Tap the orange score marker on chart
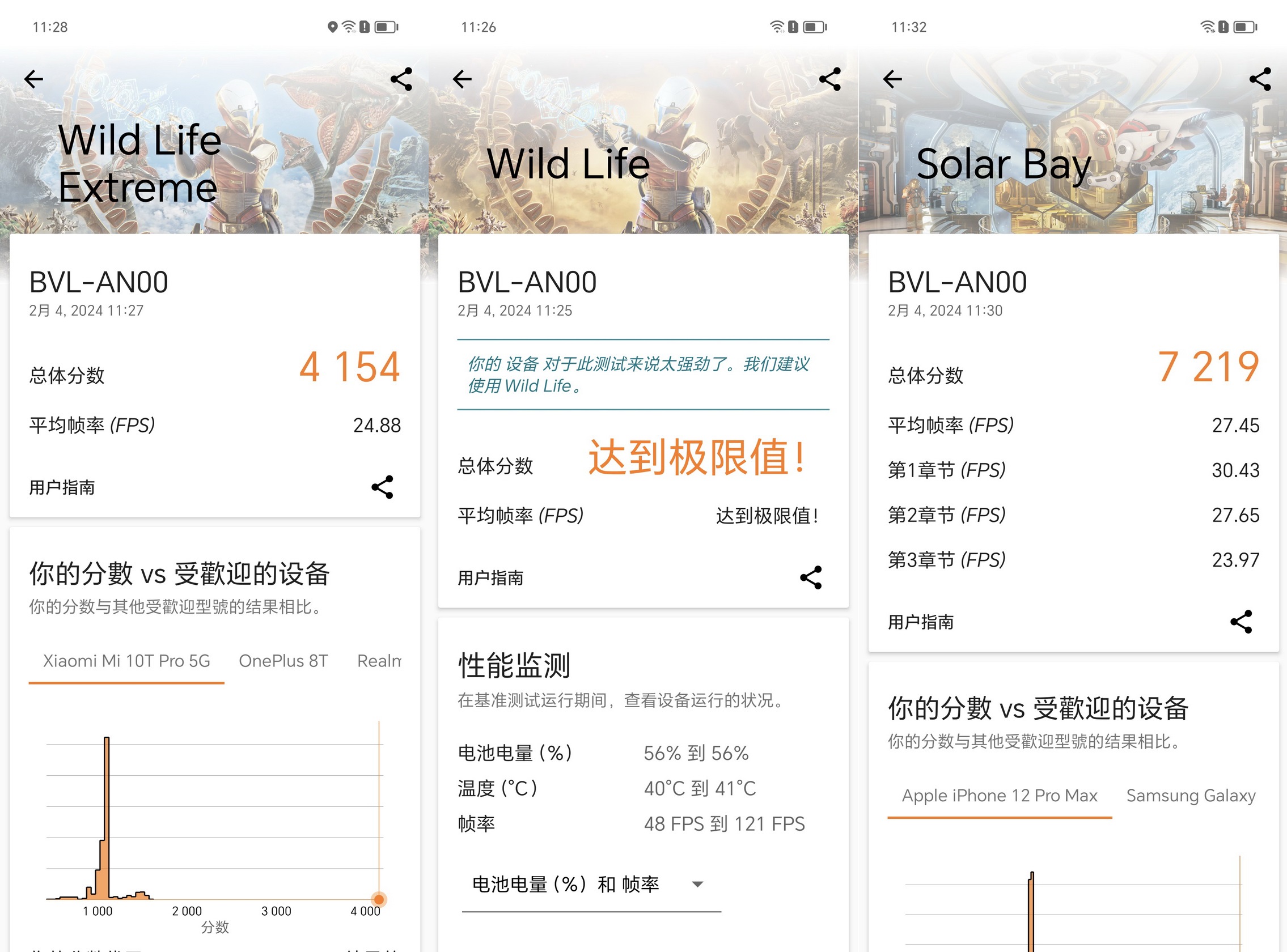 [x=379, y=899]
